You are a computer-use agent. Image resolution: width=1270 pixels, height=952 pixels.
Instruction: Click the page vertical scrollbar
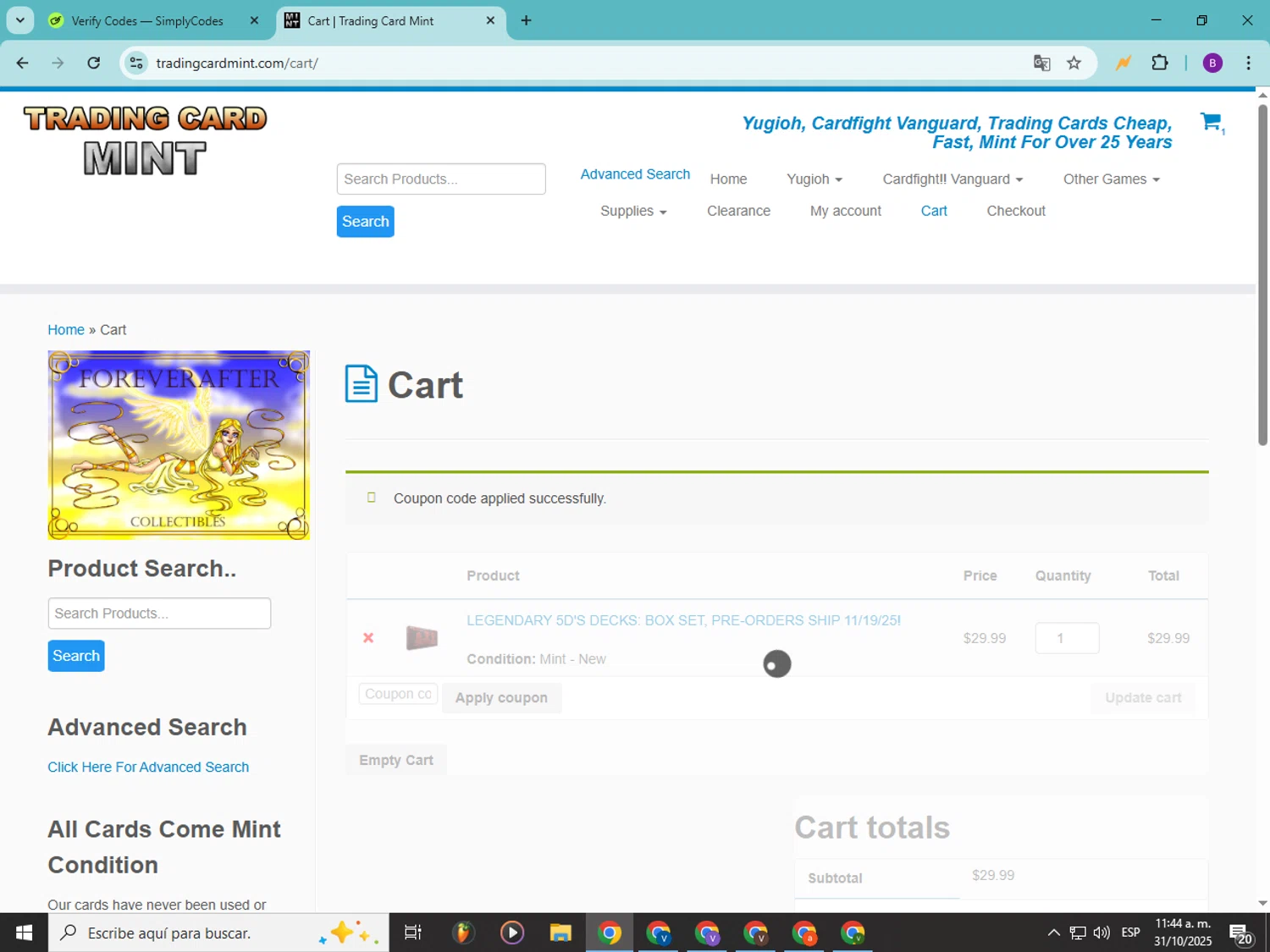coord(1262,275)
